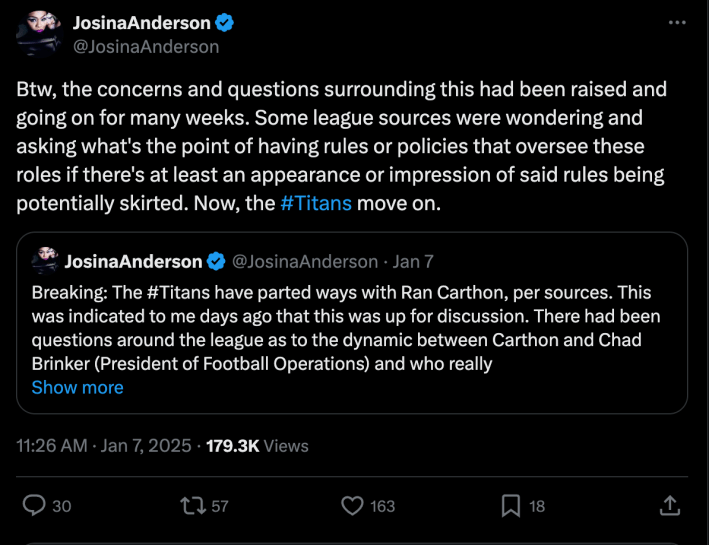709x545 pixels.
Task: Open the reply icon on the tweet
Action: (33, 506)
